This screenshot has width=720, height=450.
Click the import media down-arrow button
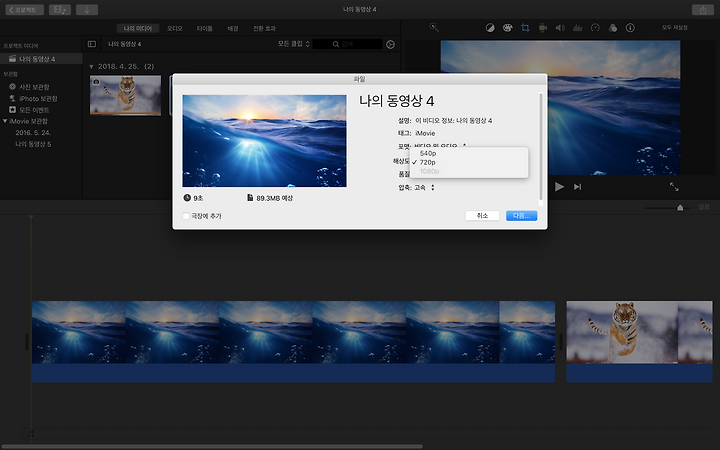87,10
